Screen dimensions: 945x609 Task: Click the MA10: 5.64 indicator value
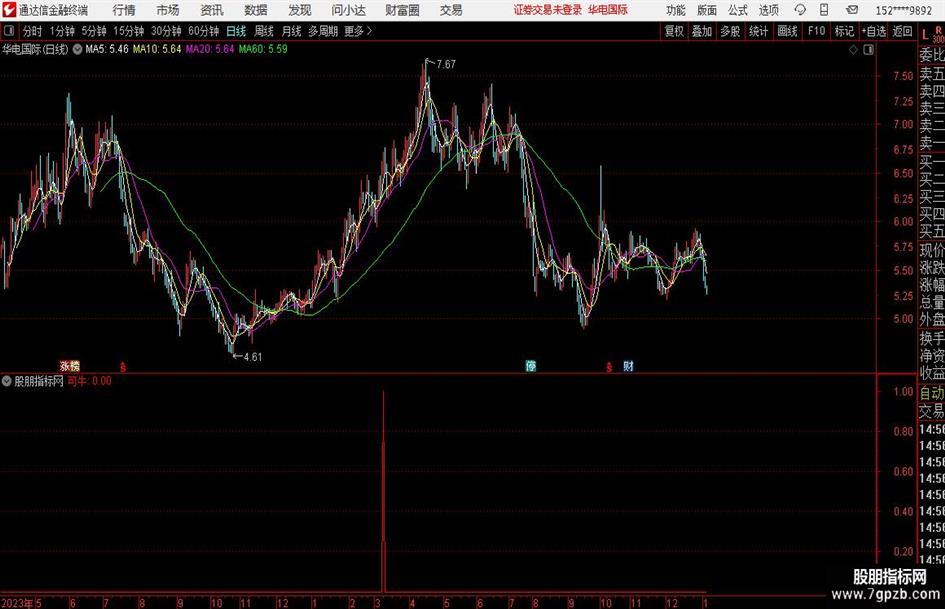coord(157,49)
